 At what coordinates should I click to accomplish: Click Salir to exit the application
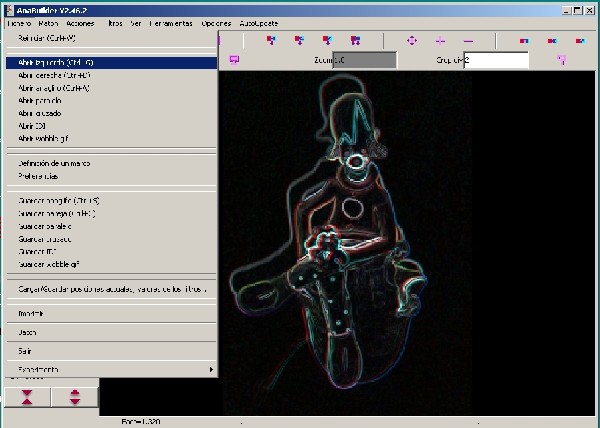(x=25, y=351)
